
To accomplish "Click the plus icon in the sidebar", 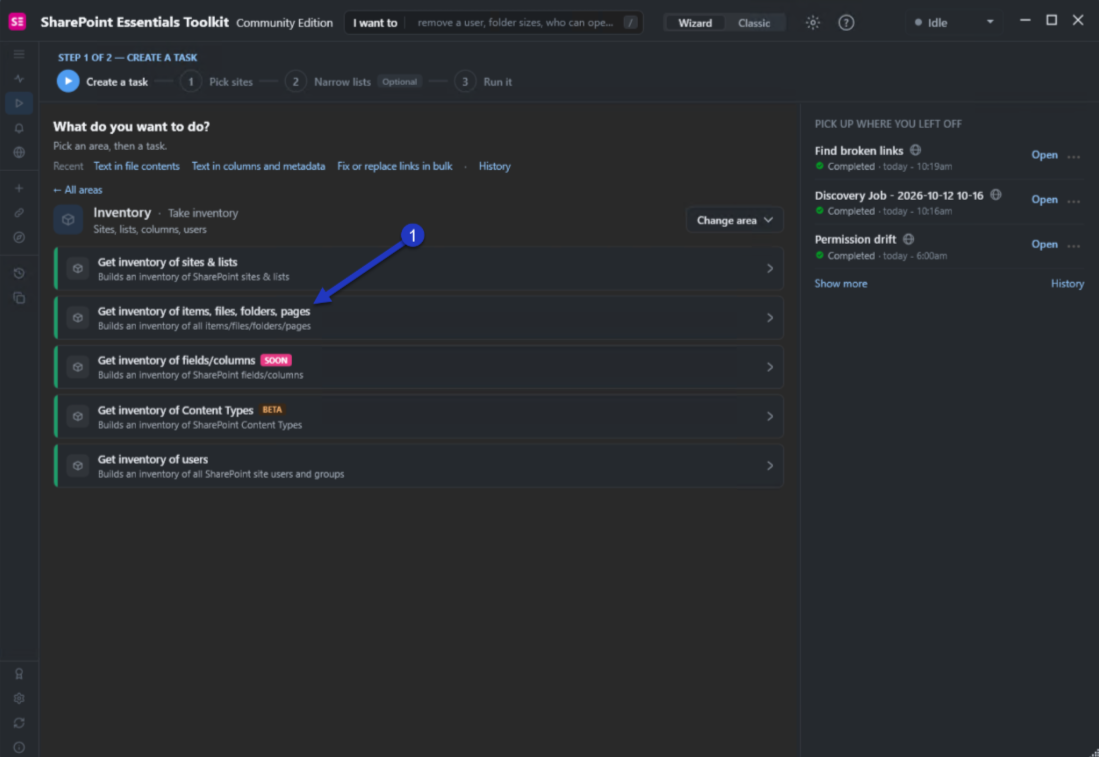I will point(19,188).
